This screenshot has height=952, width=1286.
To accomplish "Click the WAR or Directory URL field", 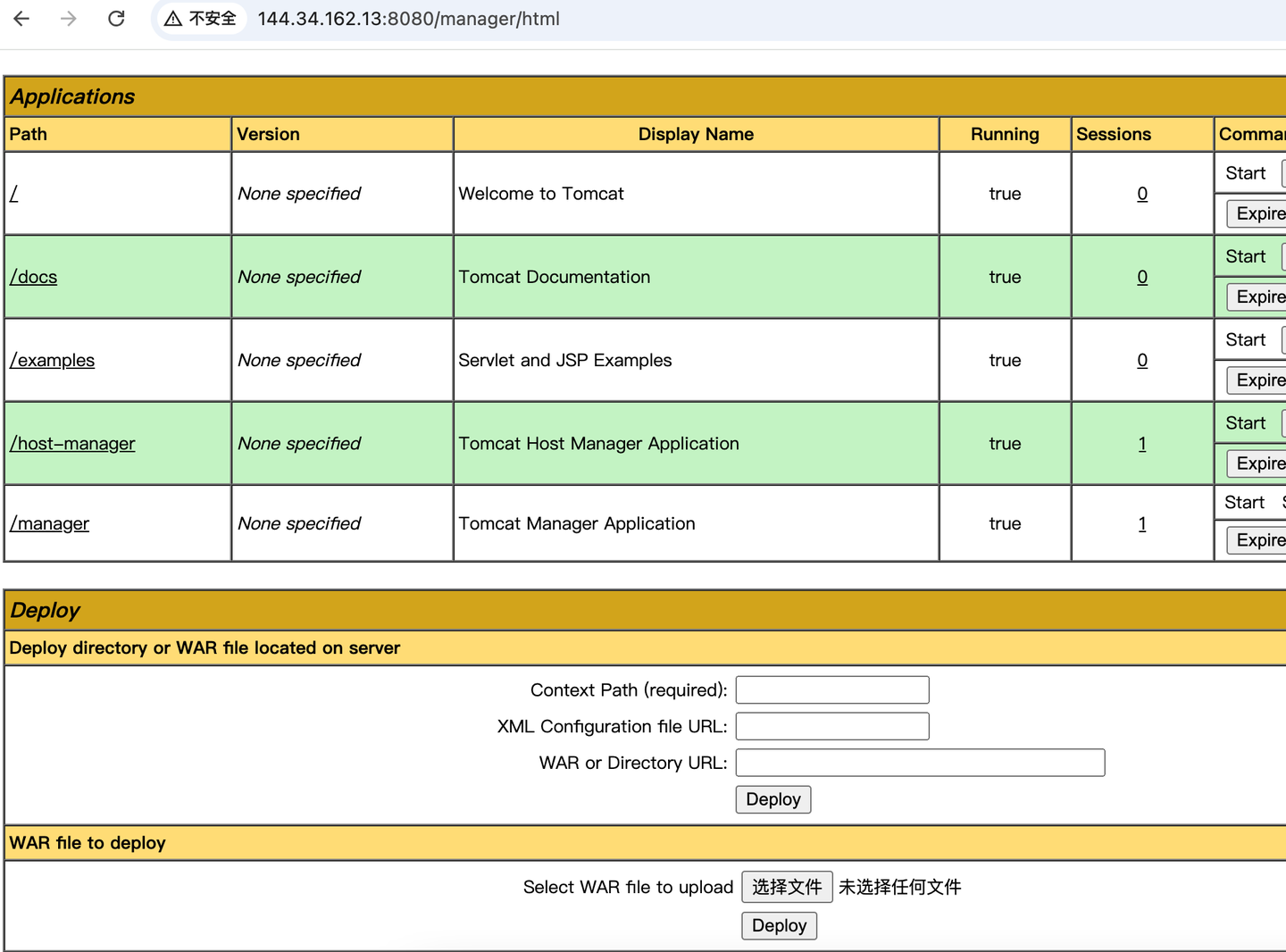I will pos(921,763).
